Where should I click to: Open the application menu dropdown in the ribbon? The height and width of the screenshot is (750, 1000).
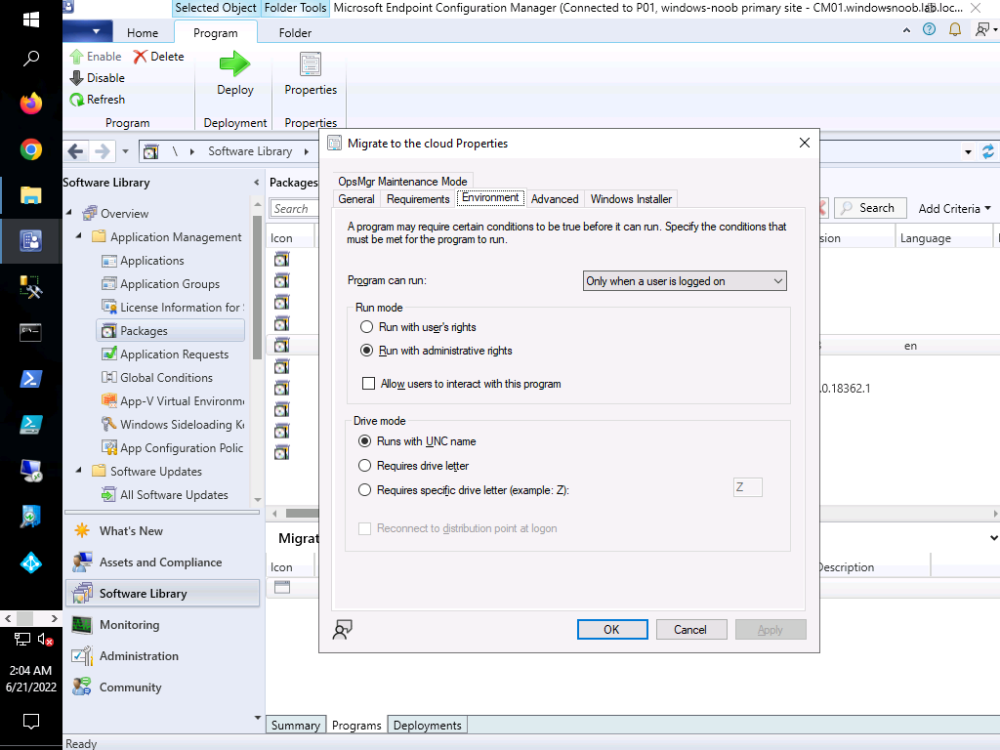coord(87,31)
